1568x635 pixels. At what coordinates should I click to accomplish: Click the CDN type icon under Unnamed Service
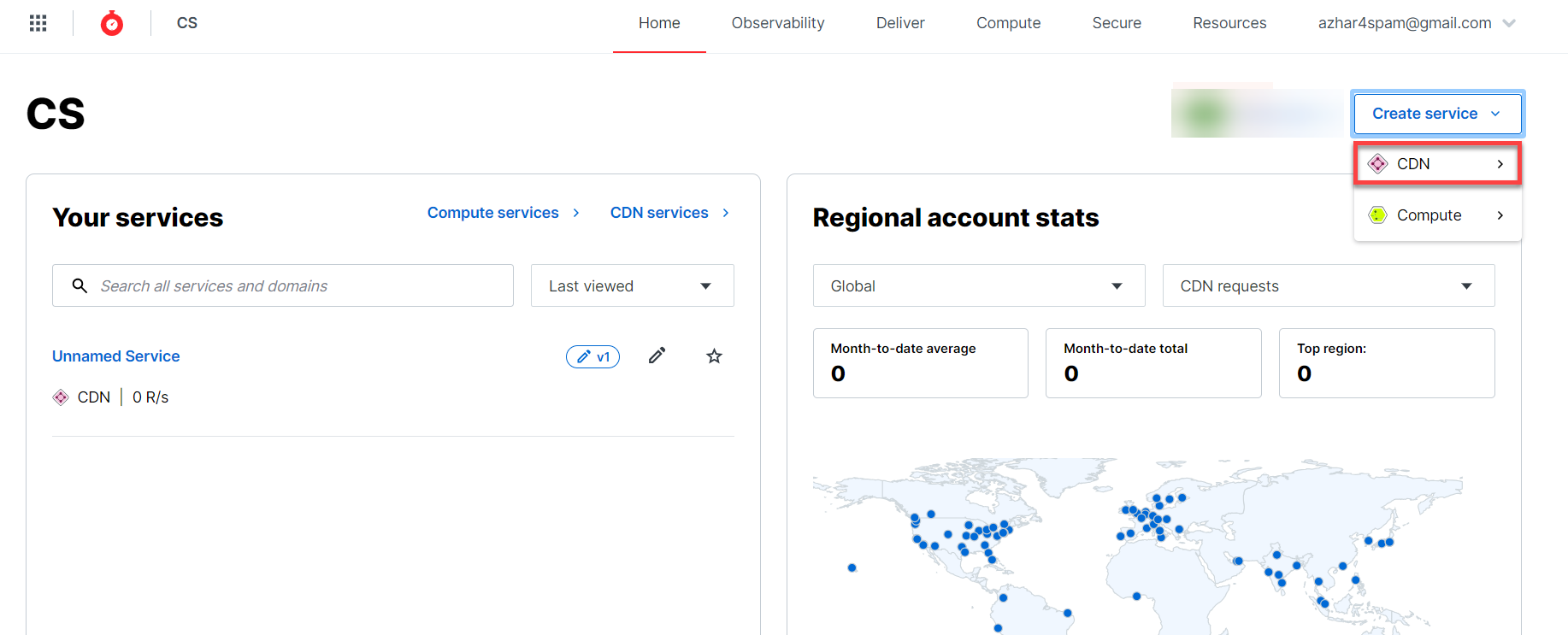61,397
